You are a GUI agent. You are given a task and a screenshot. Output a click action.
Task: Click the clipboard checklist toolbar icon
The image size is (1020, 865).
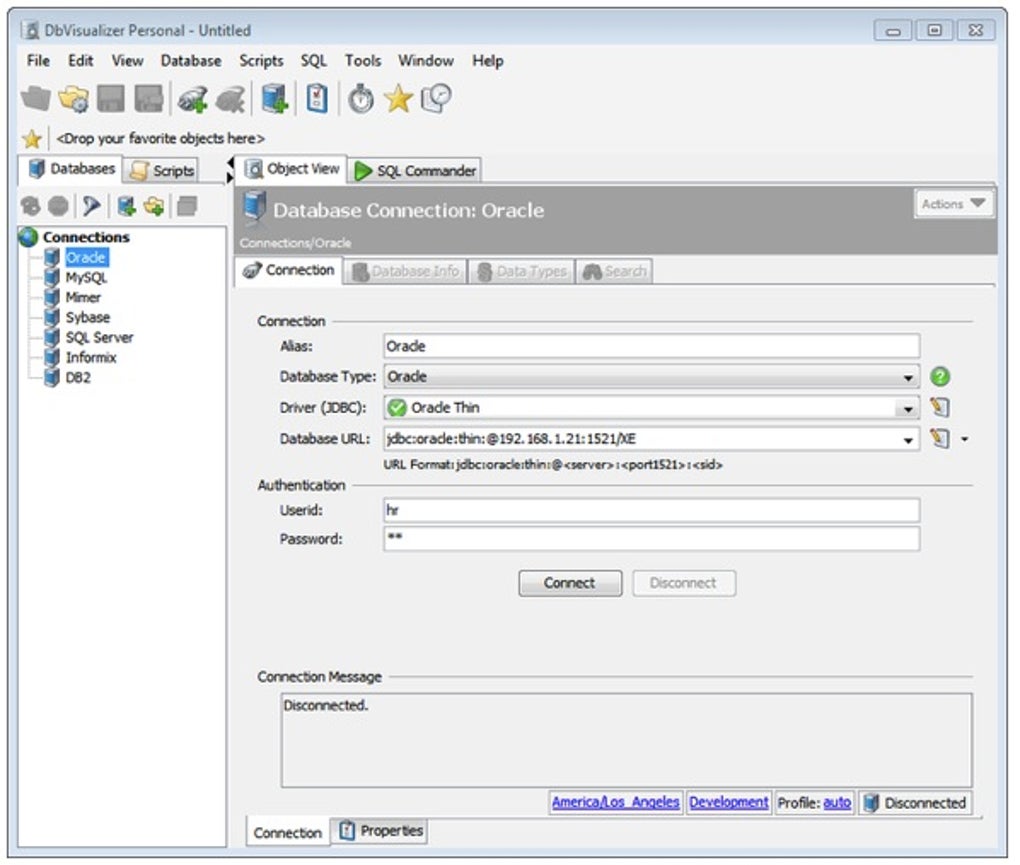(x=317, y=98)
